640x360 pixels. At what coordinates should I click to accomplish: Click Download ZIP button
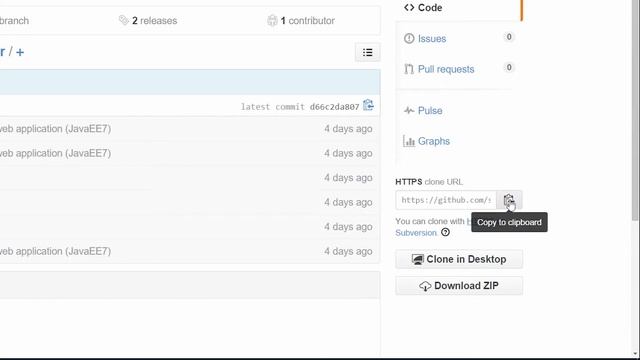459,286
